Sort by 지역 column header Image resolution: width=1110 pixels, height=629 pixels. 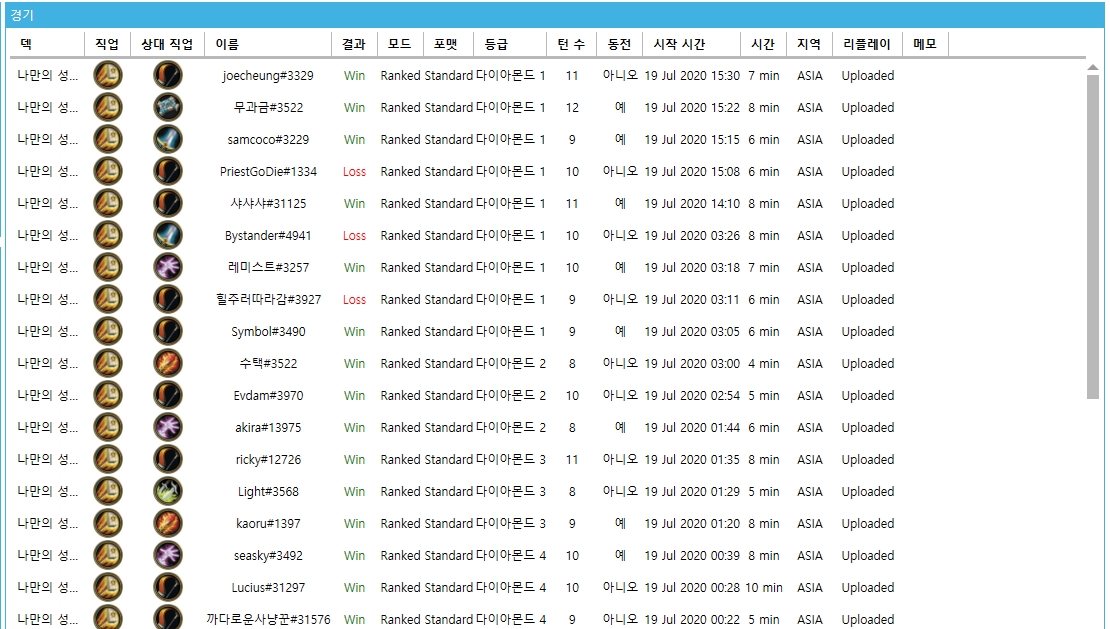pos(809,44)
